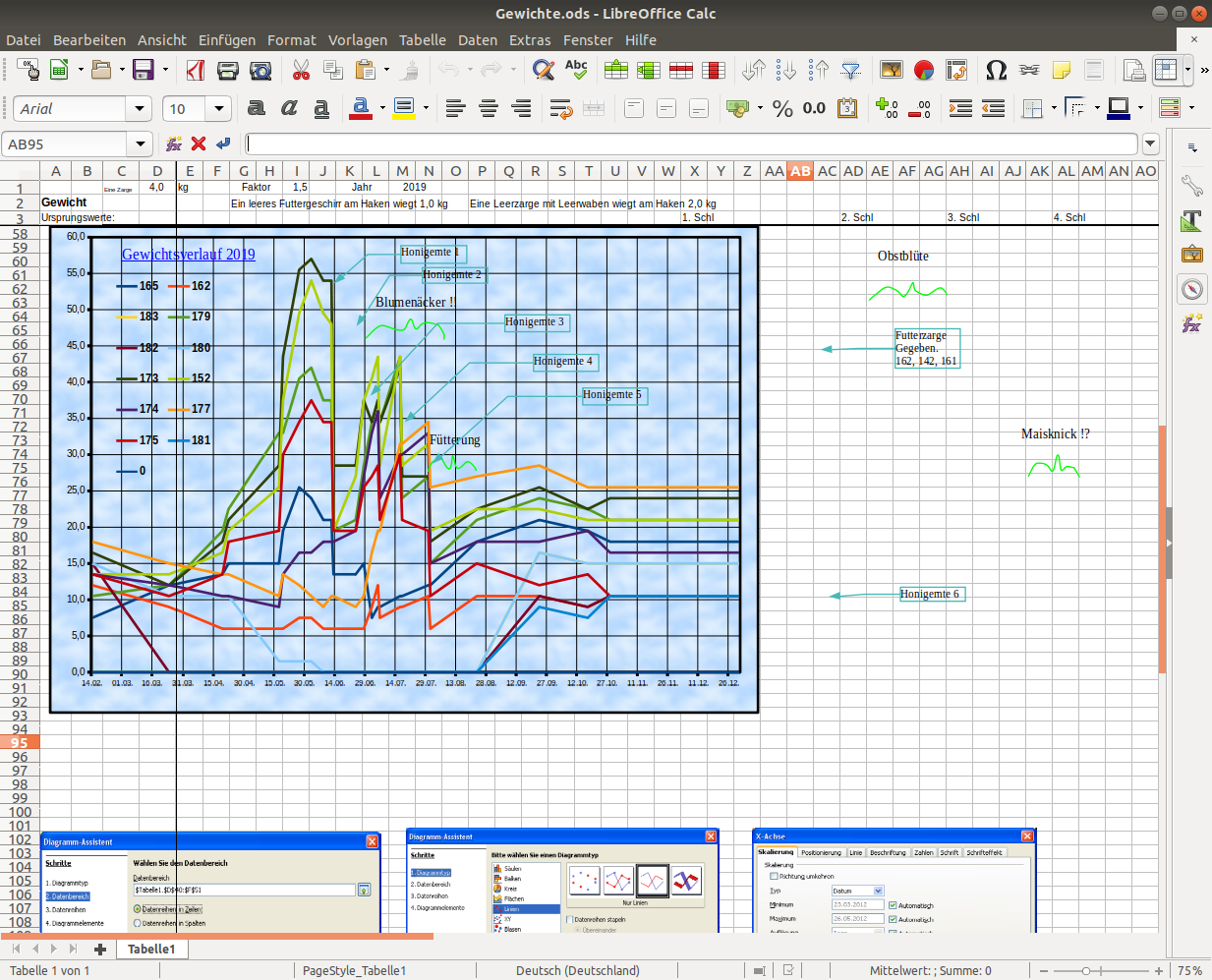
Task: Click the Cut scissors icon
Action: pyautogui.click(x=301, y=70)
